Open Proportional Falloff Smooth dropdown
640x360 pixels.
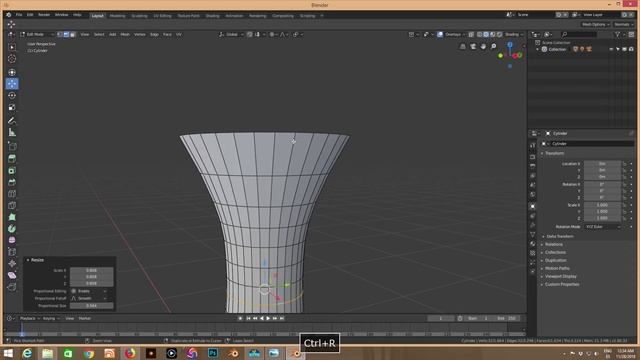tap(89, 298)
